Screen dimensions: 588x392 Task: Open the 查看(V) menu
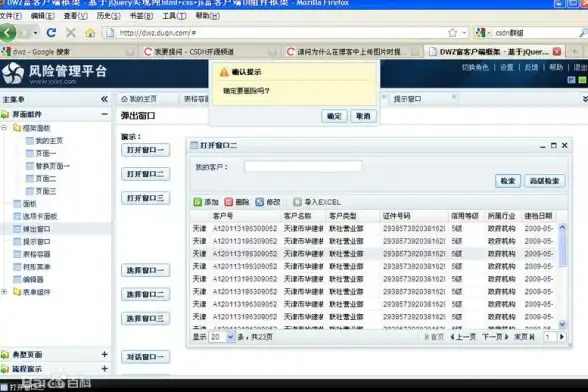pyautogui.click(x=75, y=16)
